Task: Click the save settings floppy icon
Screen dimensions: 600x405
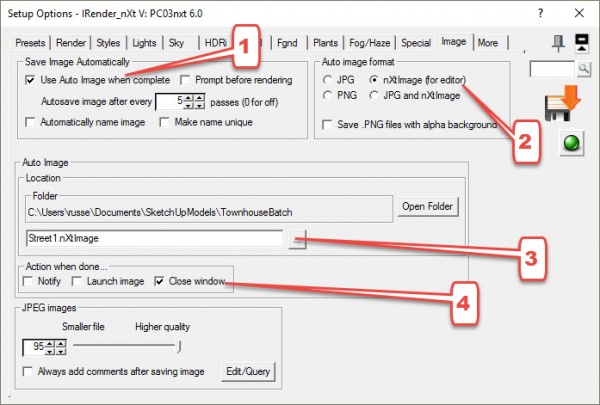Action: click(562, 103)
